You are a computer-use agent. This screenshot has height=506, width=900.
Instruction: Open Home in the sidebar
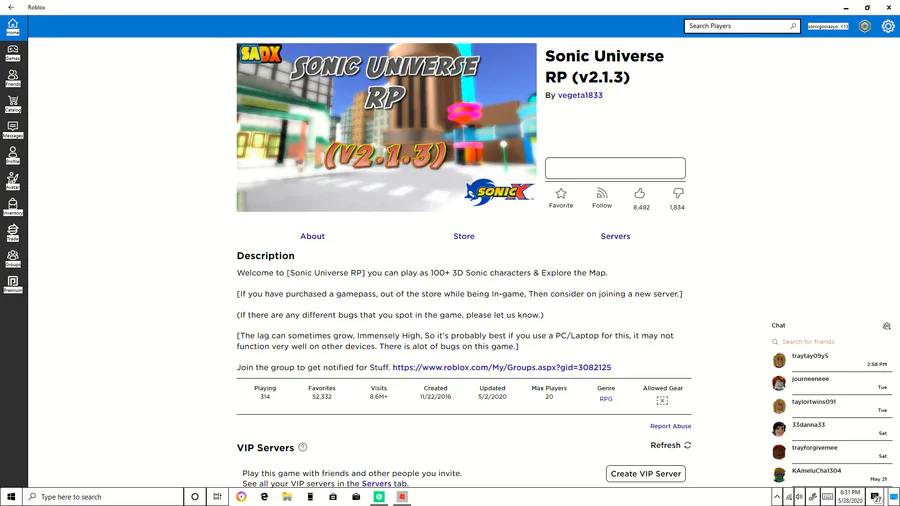click(13, 26)
